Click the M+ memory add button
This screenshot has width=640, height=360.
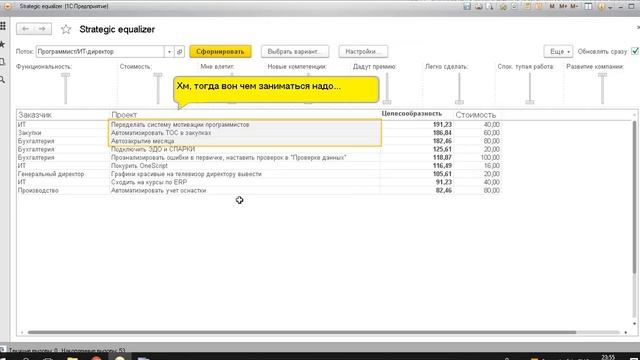click(x=563, y=7)
